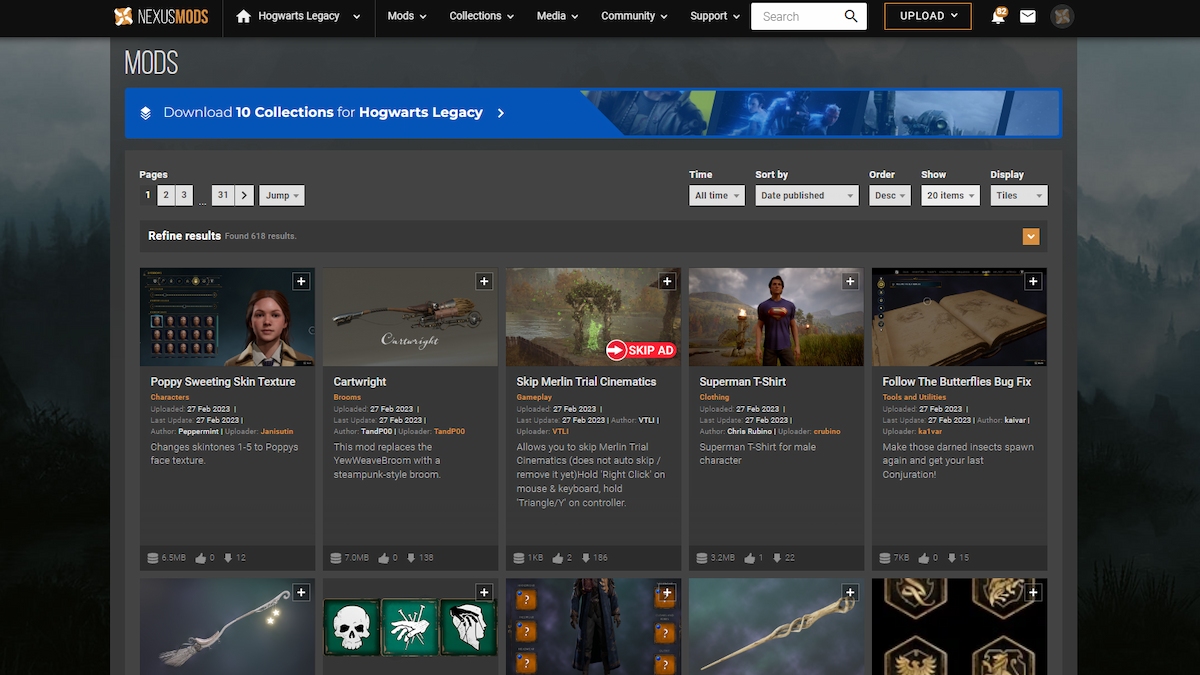This screenshot has height=675, width=1200.
Task: Open the messages envelope icon
Action: pyautogui.click(x=1027, y=16)
